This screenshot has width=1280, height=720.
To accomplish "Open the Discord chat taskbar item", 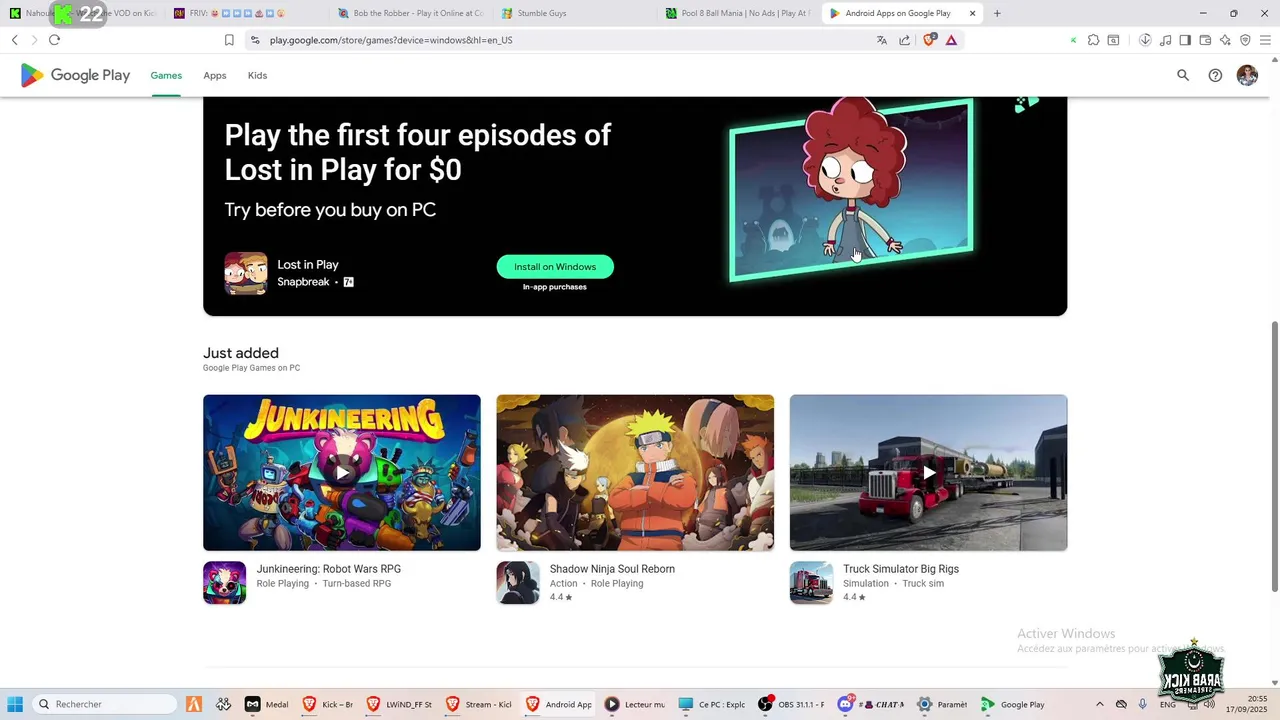I will tap(871, 704).
